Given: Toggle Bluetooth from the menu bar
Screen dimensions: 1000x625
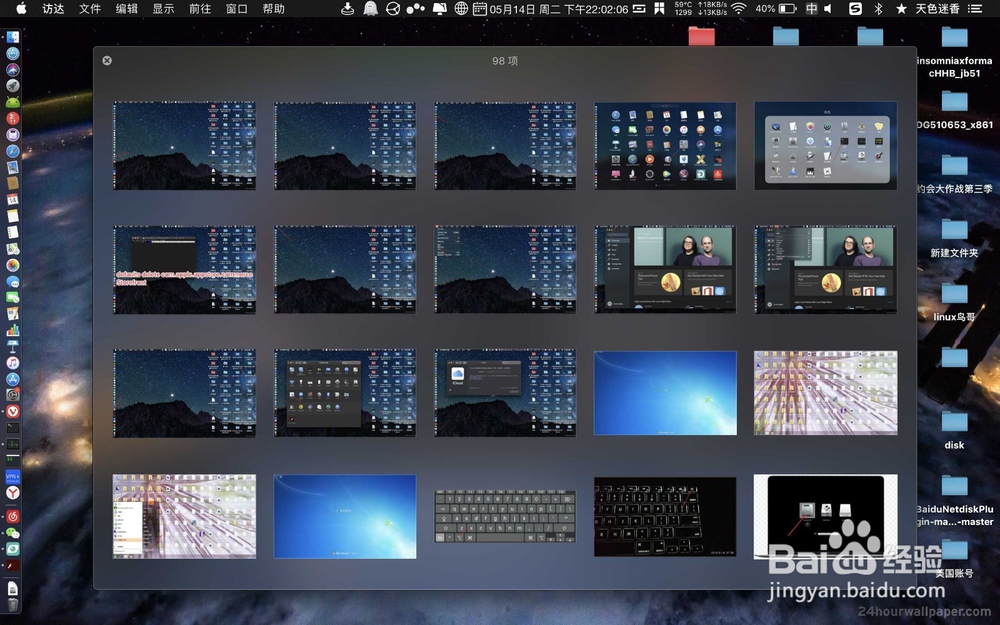Looking at the screenshot, I should point(878,10).
